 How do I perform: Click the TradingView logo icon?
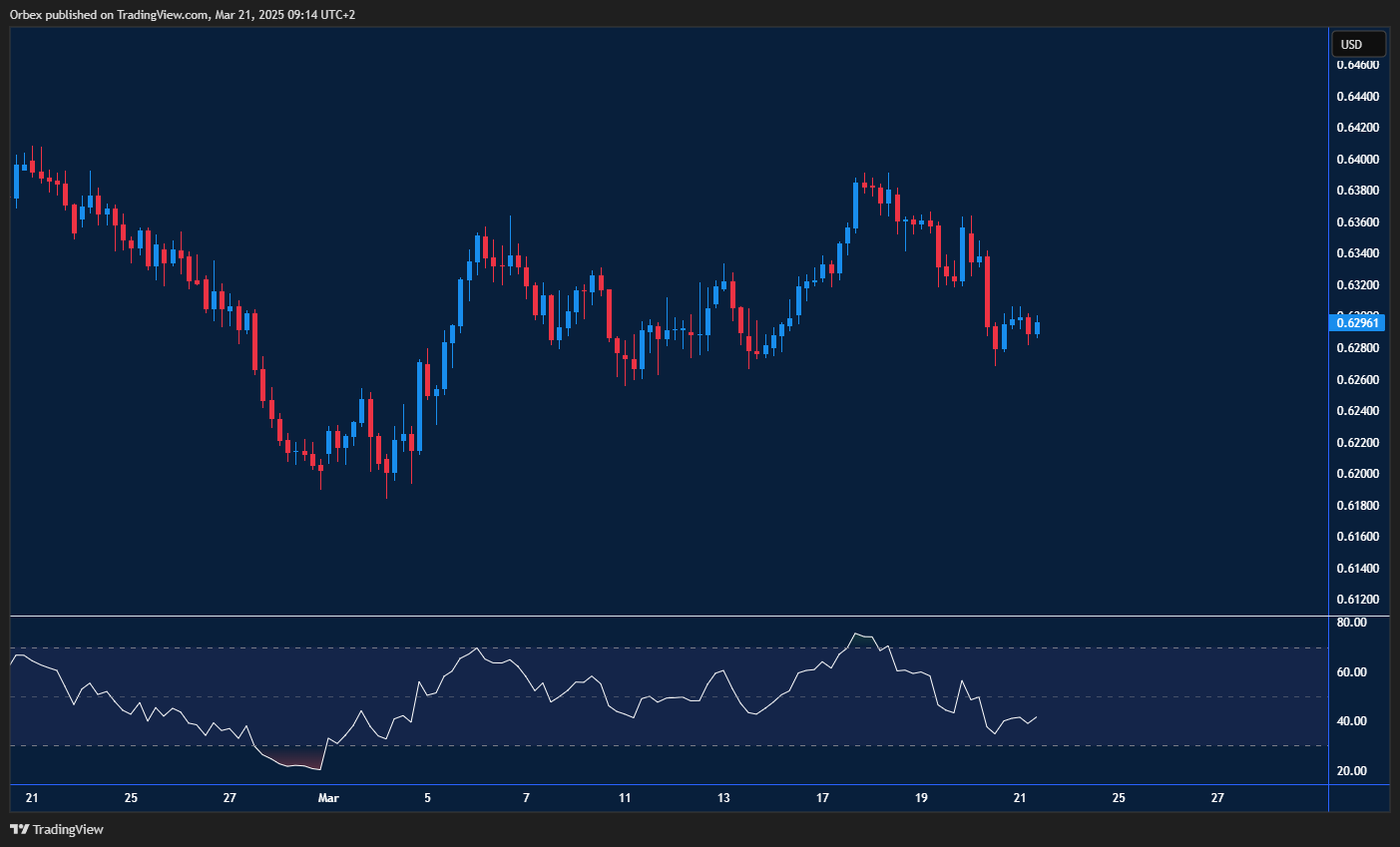point(21,829)
